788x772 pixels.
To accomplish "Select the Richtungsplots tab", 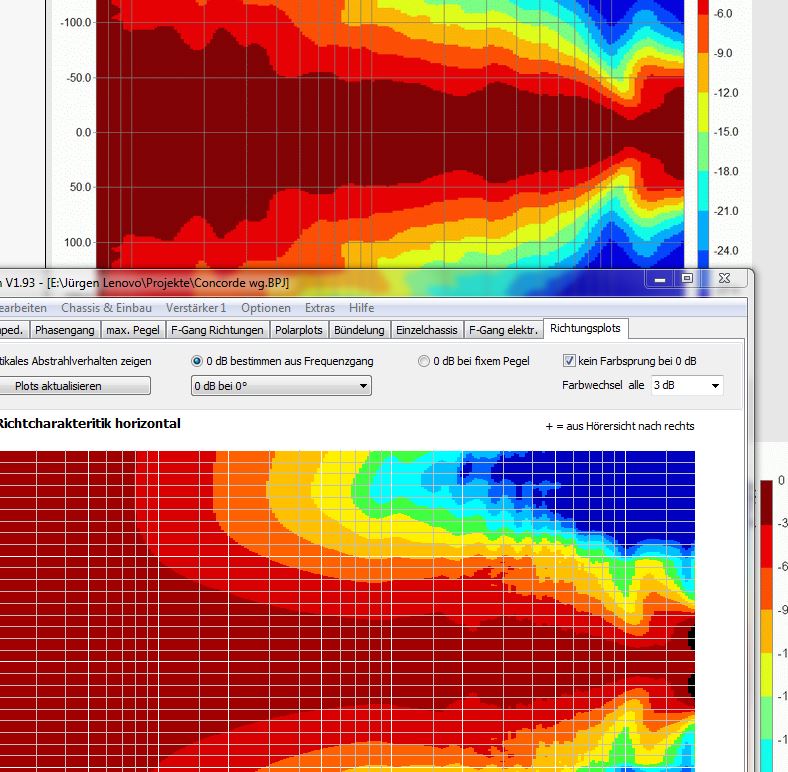I will coord(585,328).
